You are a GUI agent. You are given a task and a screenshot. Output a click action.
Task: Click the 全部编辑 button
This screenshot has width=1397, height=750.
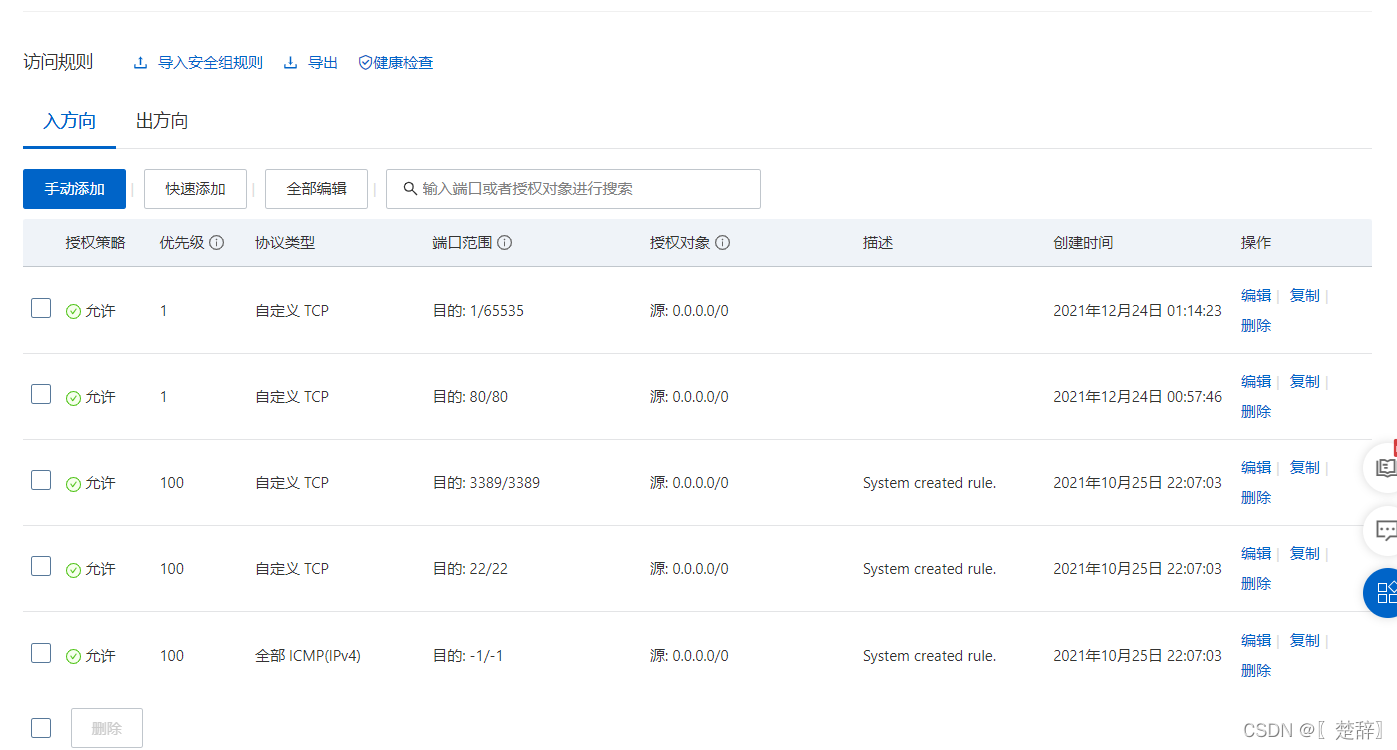316,189
